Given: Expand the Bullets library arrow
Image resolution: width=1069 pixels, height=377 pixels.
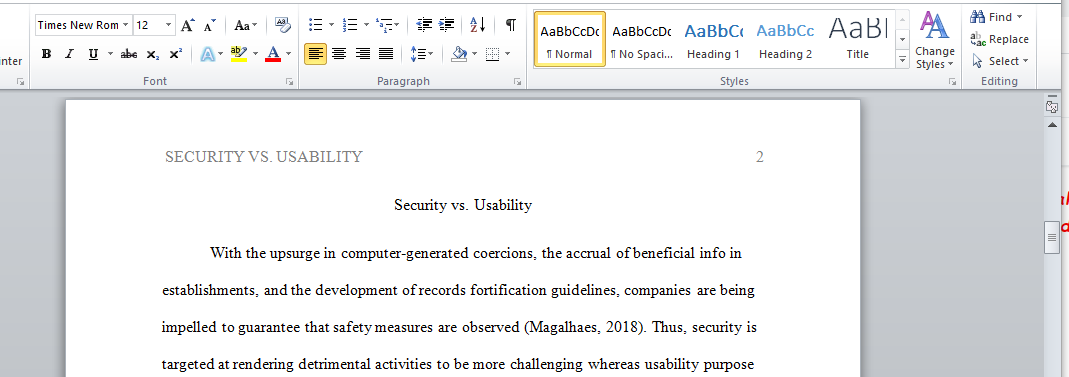Looking at the screenshot, I should pyautogui.click(x=331, y=25).
